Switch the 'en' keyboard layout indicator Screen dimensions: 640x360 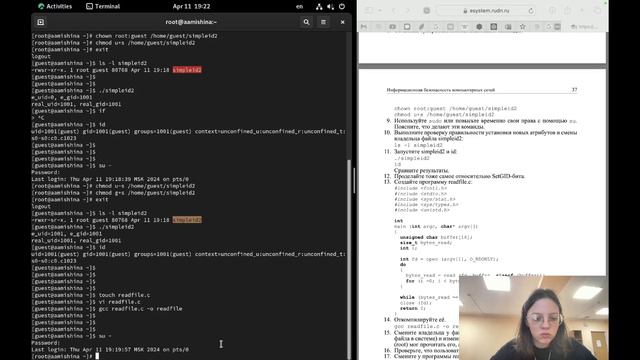coord(299,7)
